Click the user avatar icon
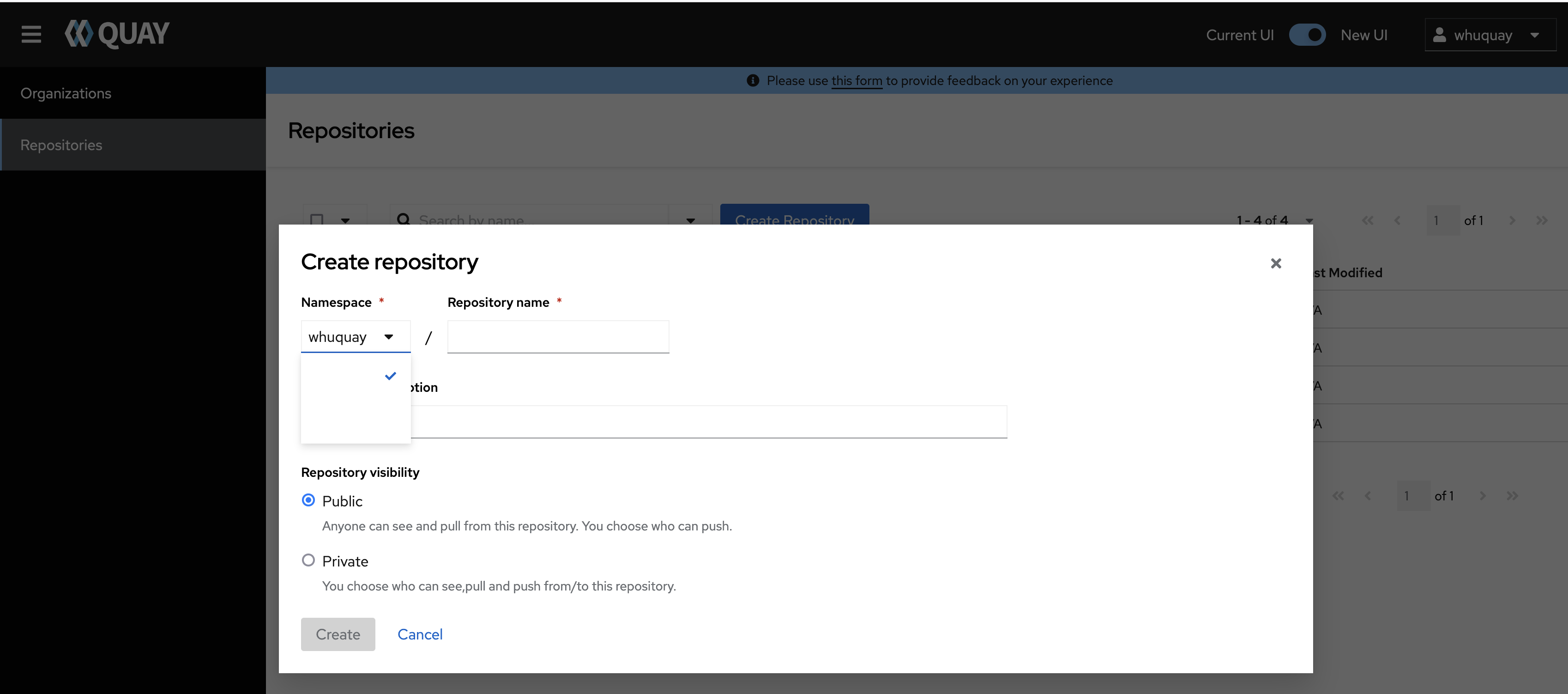Image resolution: width=1568 pixels, height=694 pixels. coord(1440,35)
